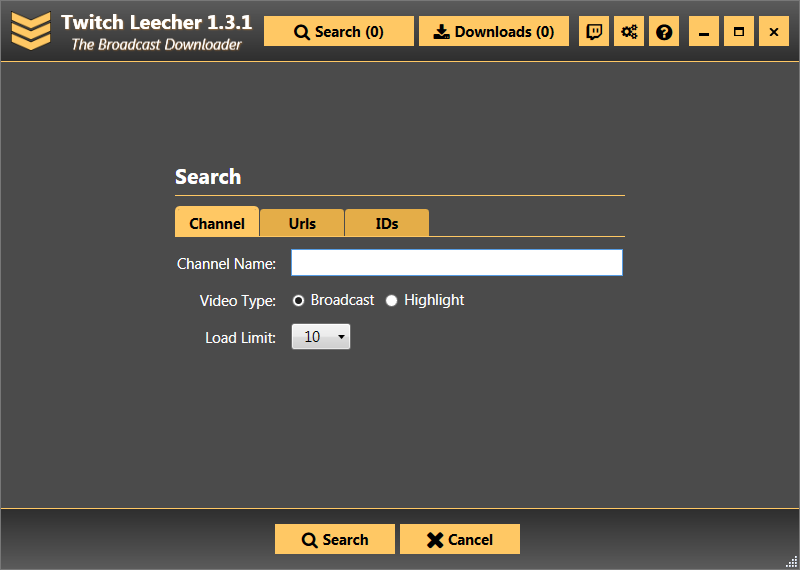The width and height of the screenshot is (800, 570).
Task: Open the help question-mark icon
Action: (x=664, y=32)
